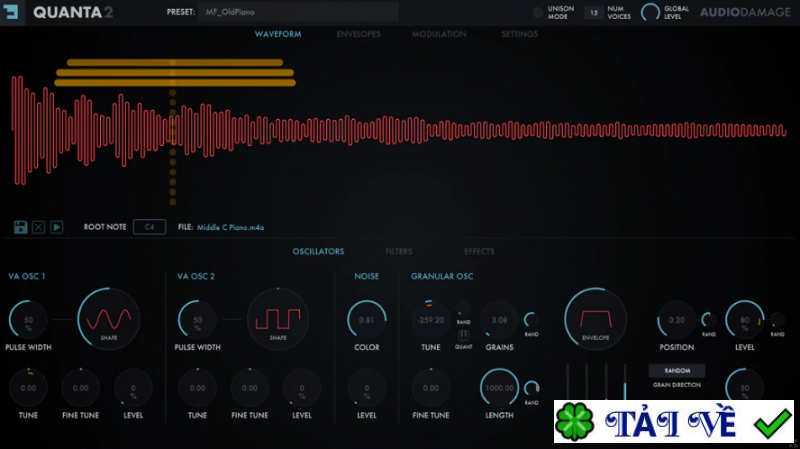The height and width of the screenshot is (449, 800).
Task: Switch to the Envelopes tab
Action: click(359, 34)
